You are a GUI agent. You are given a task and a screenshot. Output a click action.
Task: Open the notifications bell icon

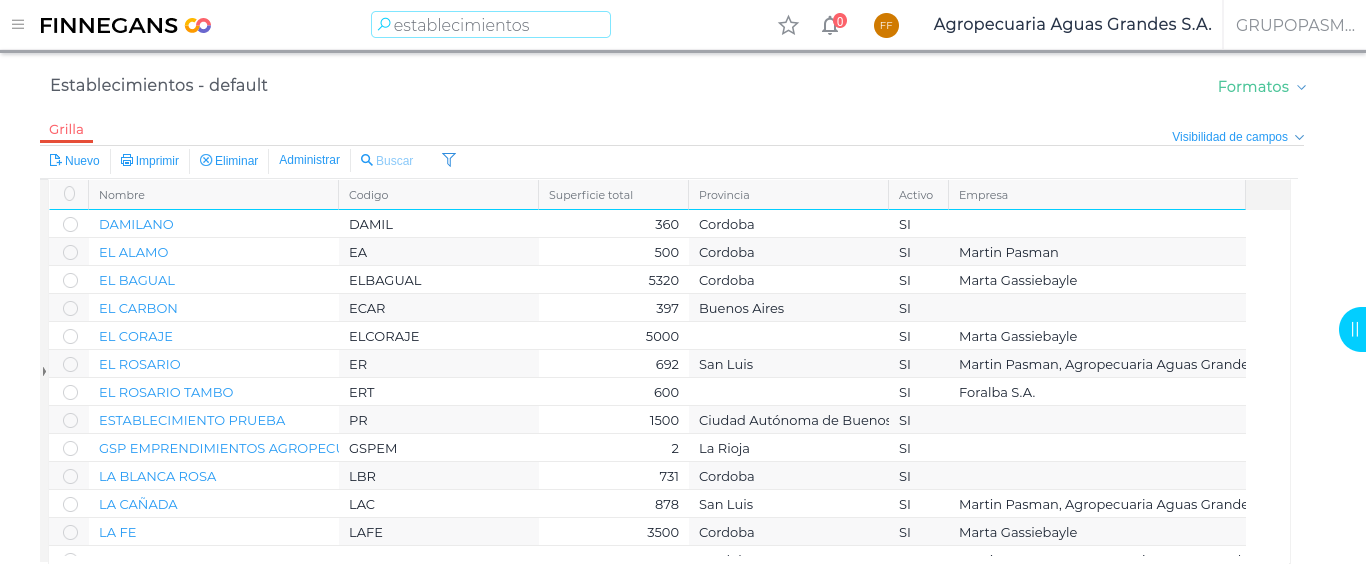(830, 26)
